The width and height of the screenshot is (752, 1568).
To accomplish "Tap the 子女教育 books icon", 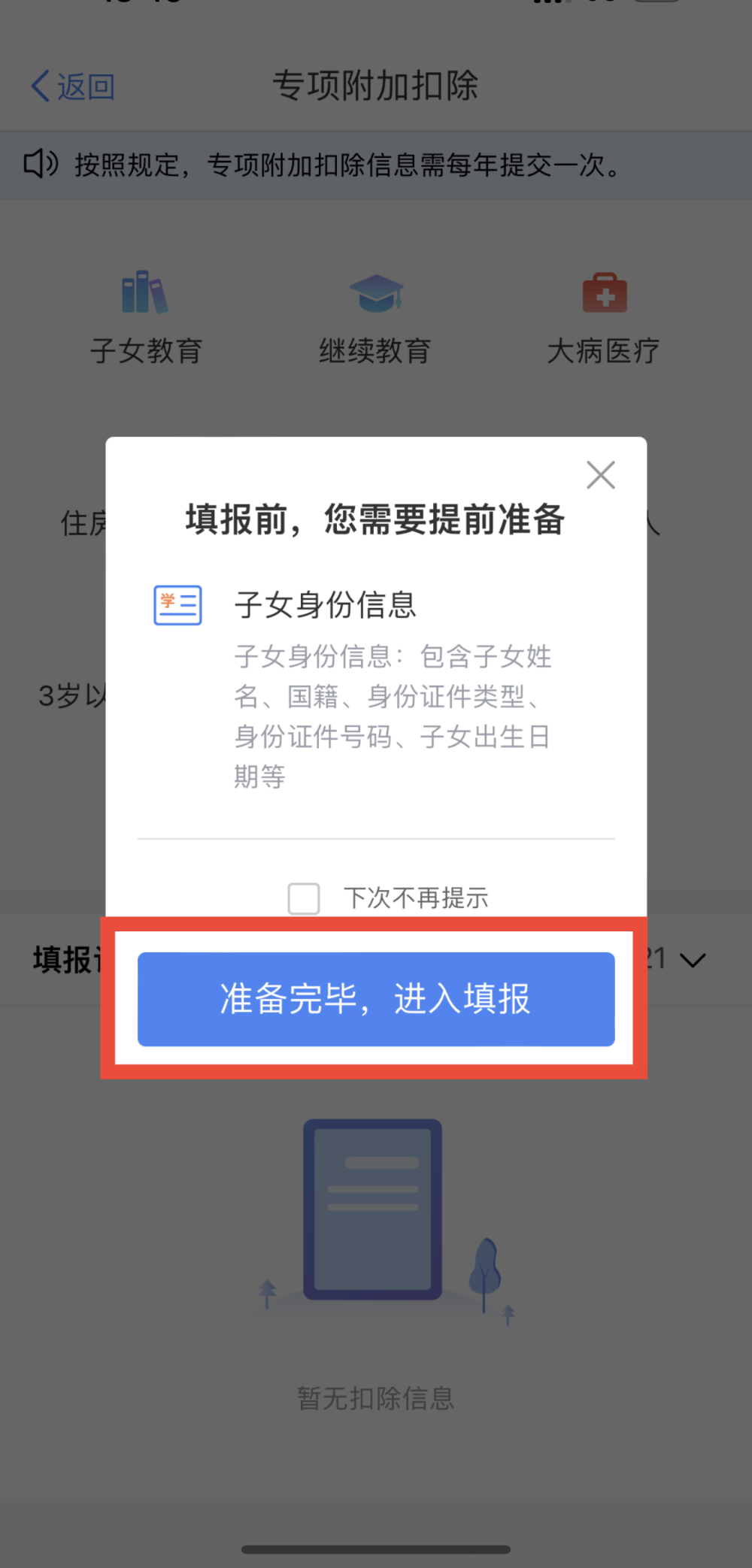I will 145,292.
